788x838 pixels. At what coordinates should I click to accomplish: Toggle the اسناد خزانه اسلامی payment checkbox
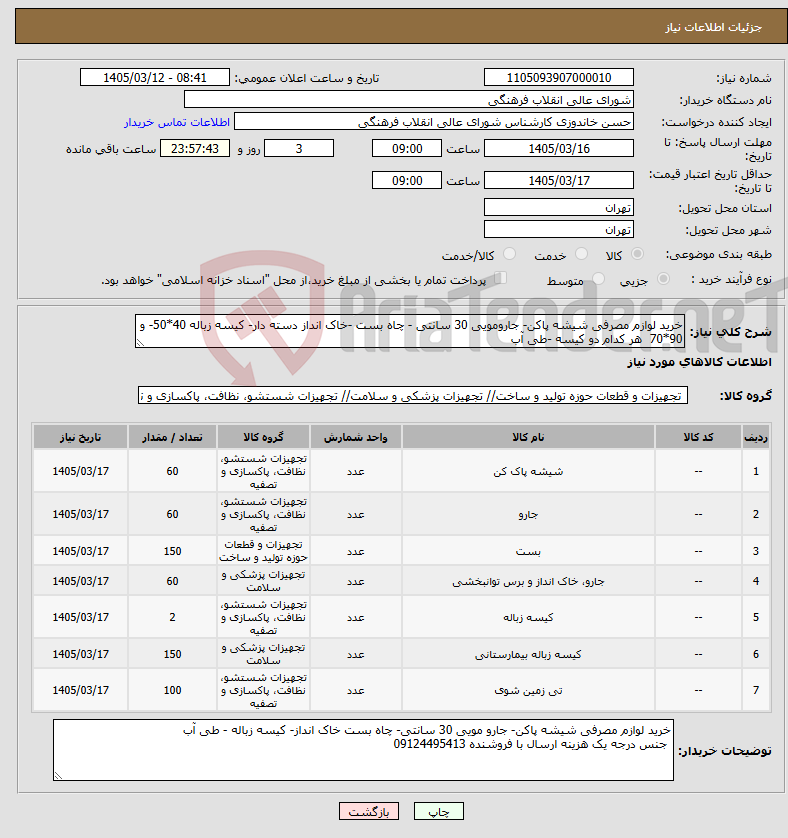click(500, 278)
